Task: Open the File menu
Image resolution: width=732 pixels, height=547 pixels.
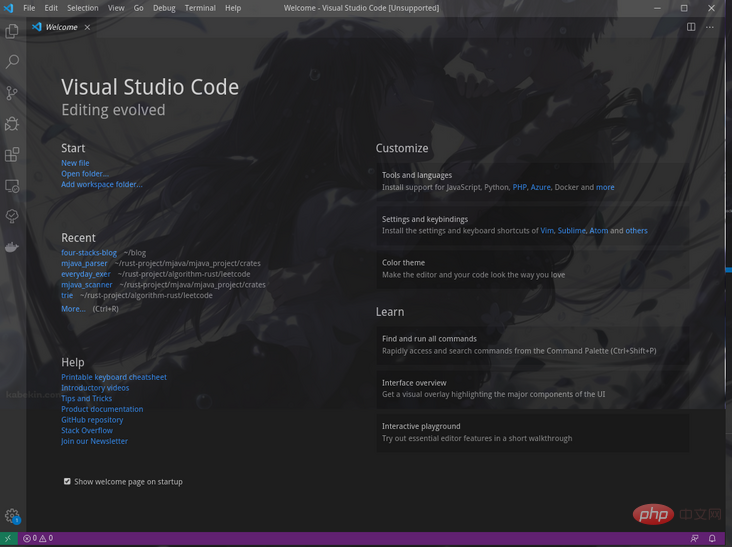Action: 29,8
